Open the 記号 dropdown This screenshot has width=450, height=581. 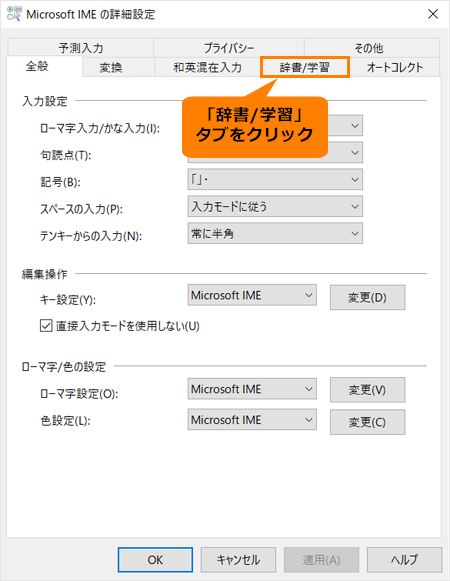point(275,180)
